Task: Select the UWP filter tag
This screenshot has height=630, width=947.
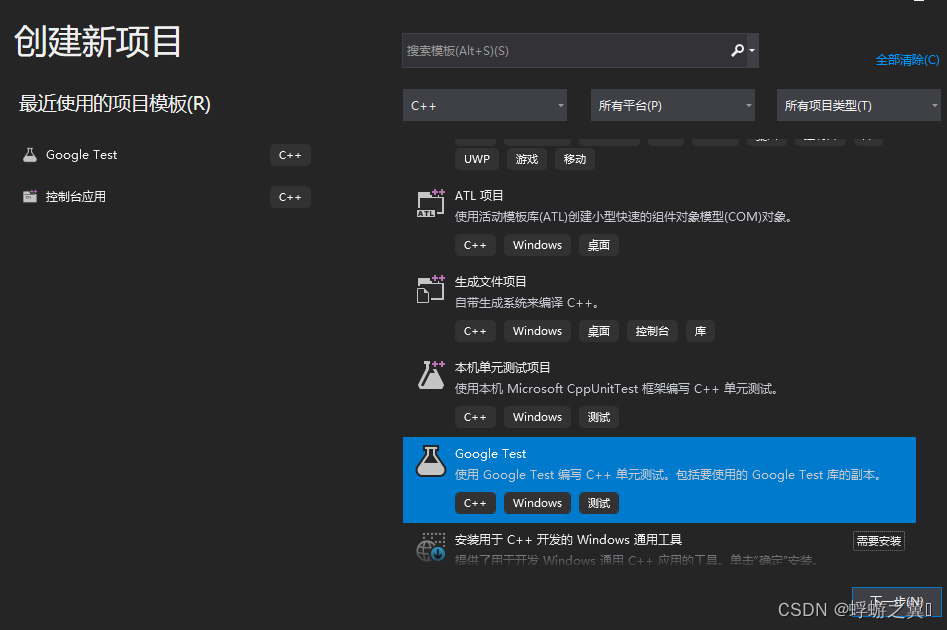Action: click(476, 158)
